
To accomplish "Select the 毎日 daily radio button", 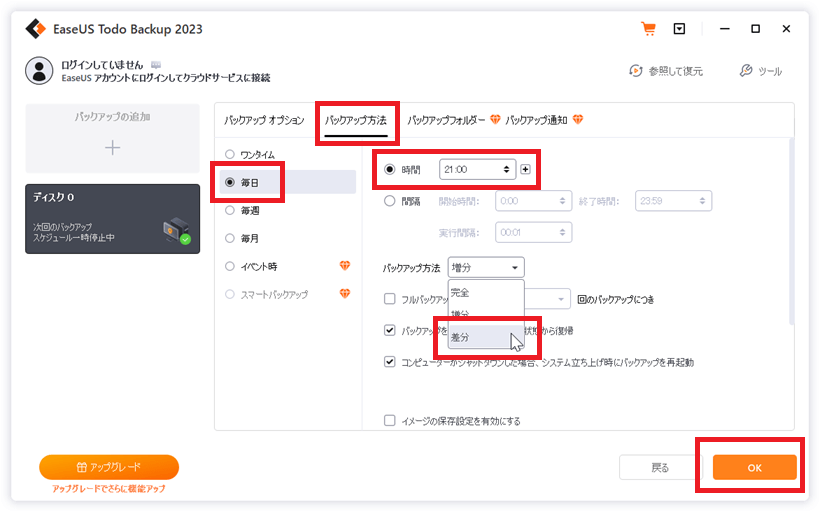I will point(231,182).
